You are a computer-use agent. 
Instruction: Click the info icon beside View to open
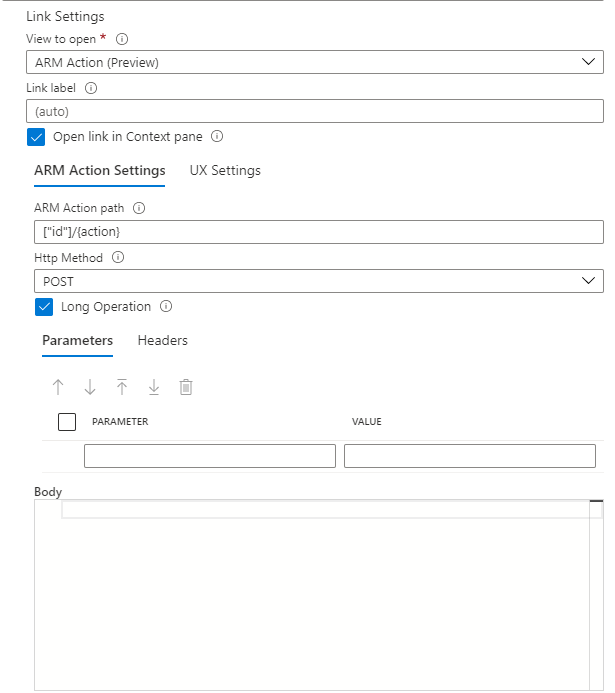point(122,39)
